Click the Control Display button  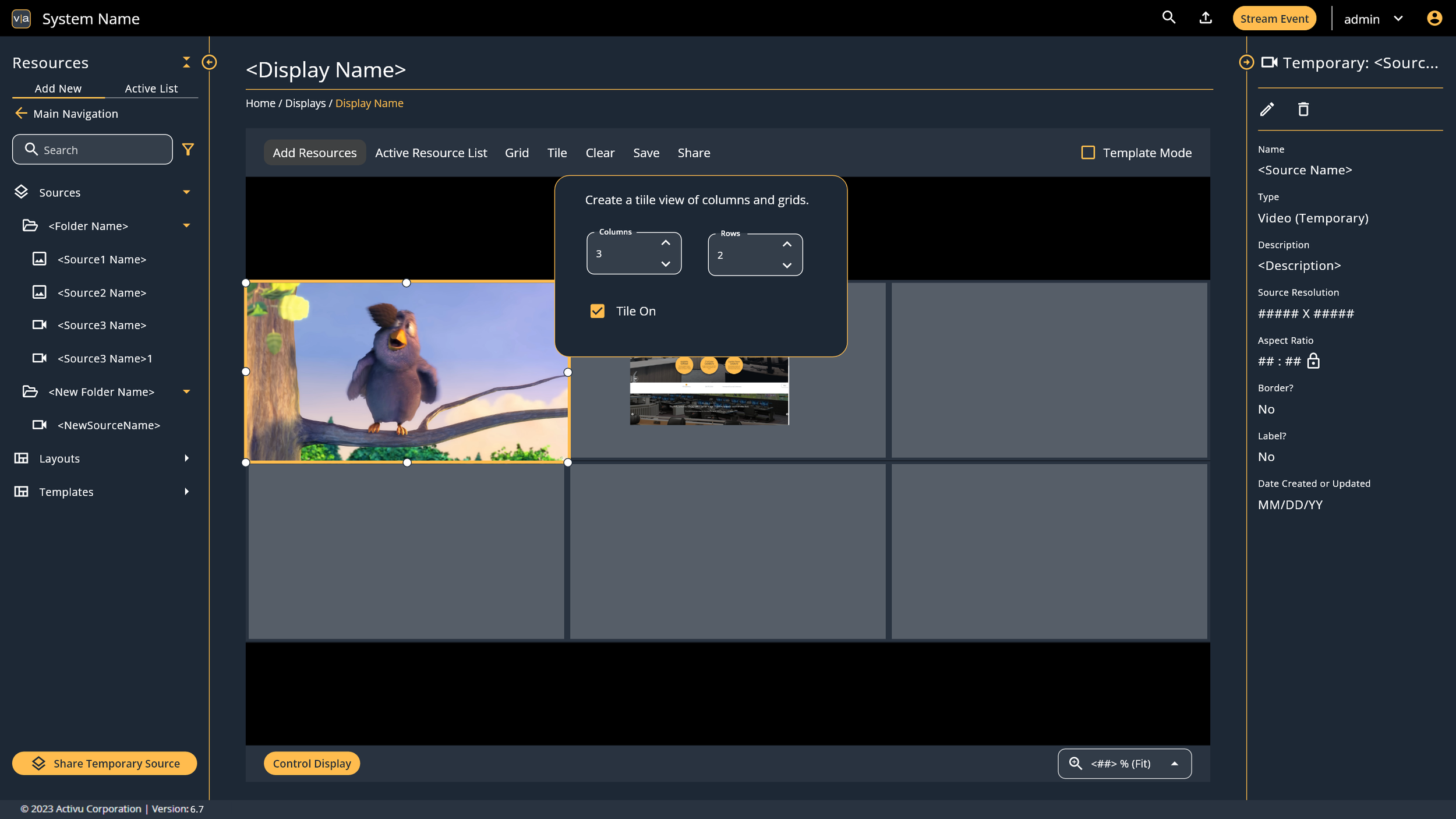pos(312,763)
